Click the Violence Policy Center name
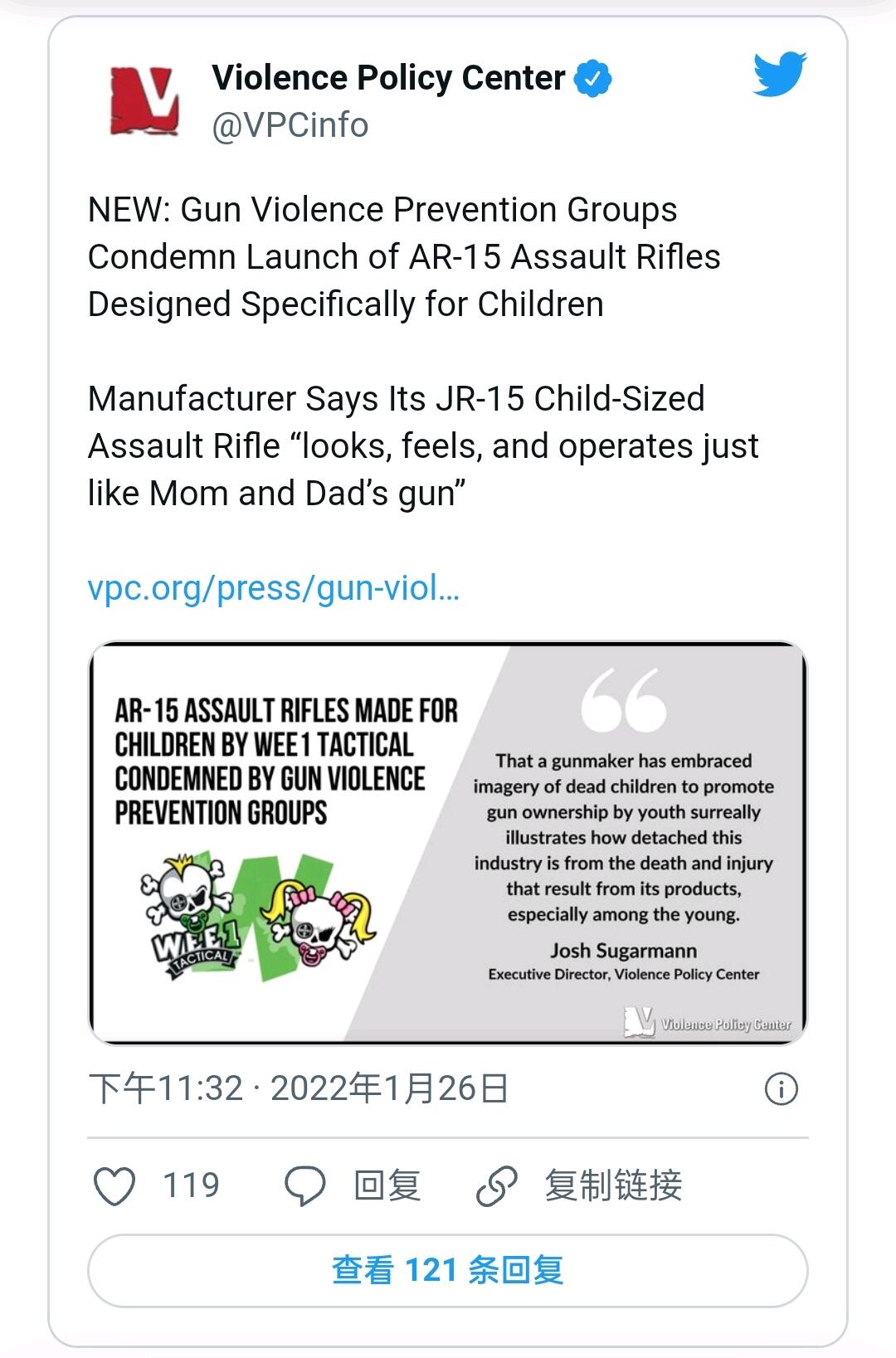The height and width of the screenshot is (1358, 896). [x=388, y=78]
